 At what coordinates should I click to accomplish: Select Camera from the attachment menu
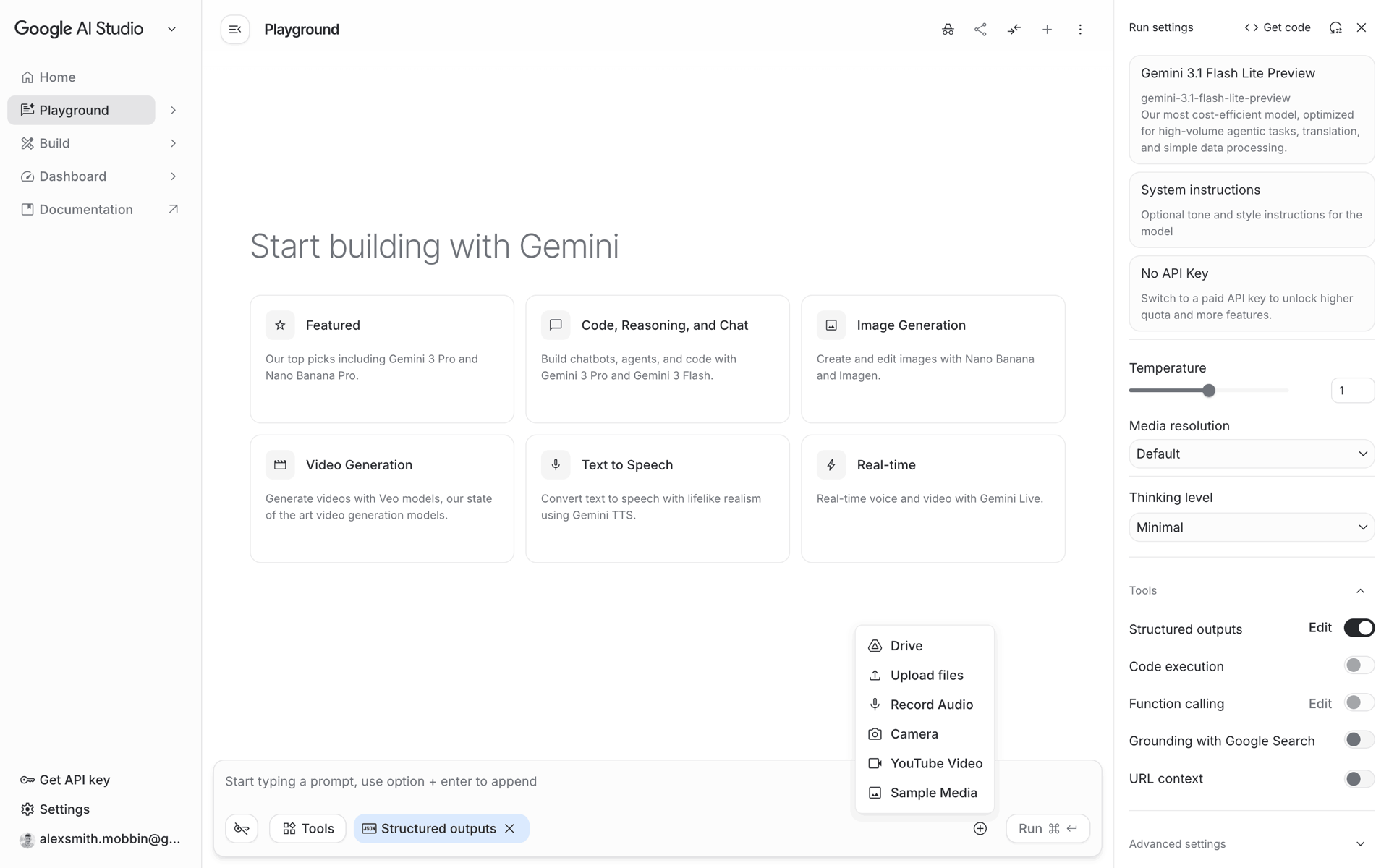(x=925, y=734)
